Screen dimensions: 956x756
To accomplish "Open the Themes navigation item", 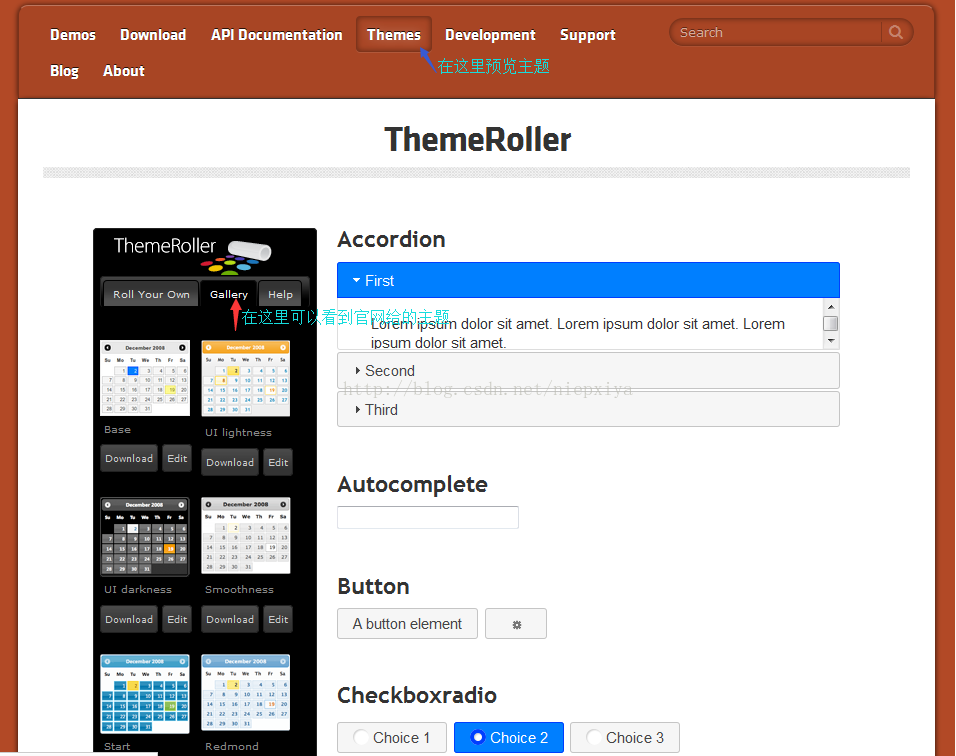I will 394,35.
